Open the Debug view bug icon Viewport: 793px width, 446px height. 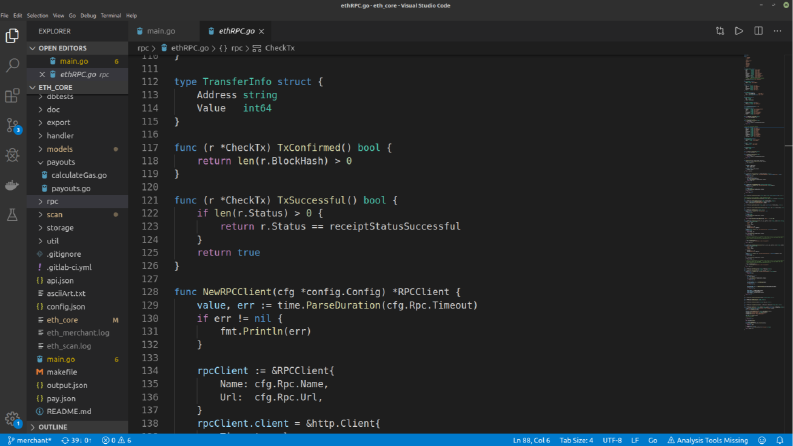point(12,155)
